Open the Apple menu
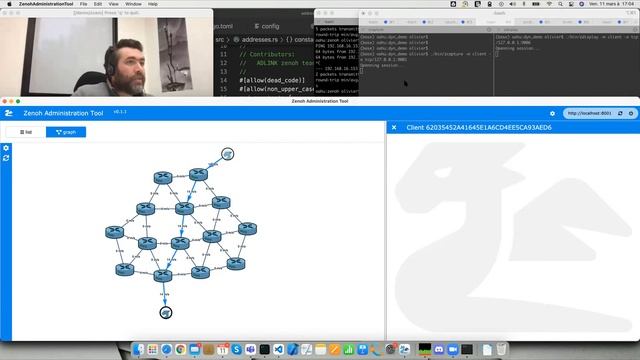The width and height of the screenshot is (640, 360). (x=9, y=4)
